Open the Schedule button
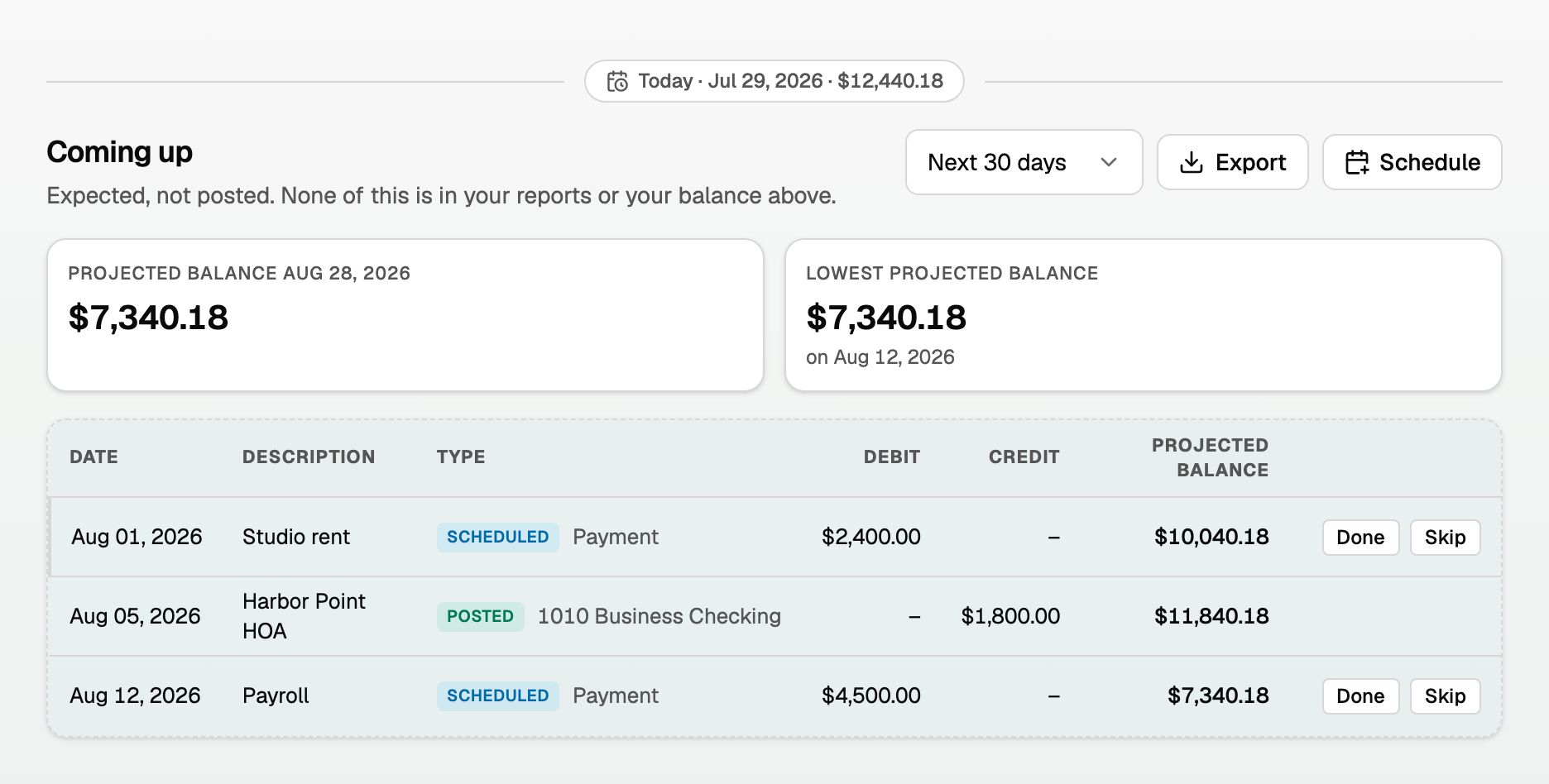This screenshot has width=1549, height=784. [1412, 162]
